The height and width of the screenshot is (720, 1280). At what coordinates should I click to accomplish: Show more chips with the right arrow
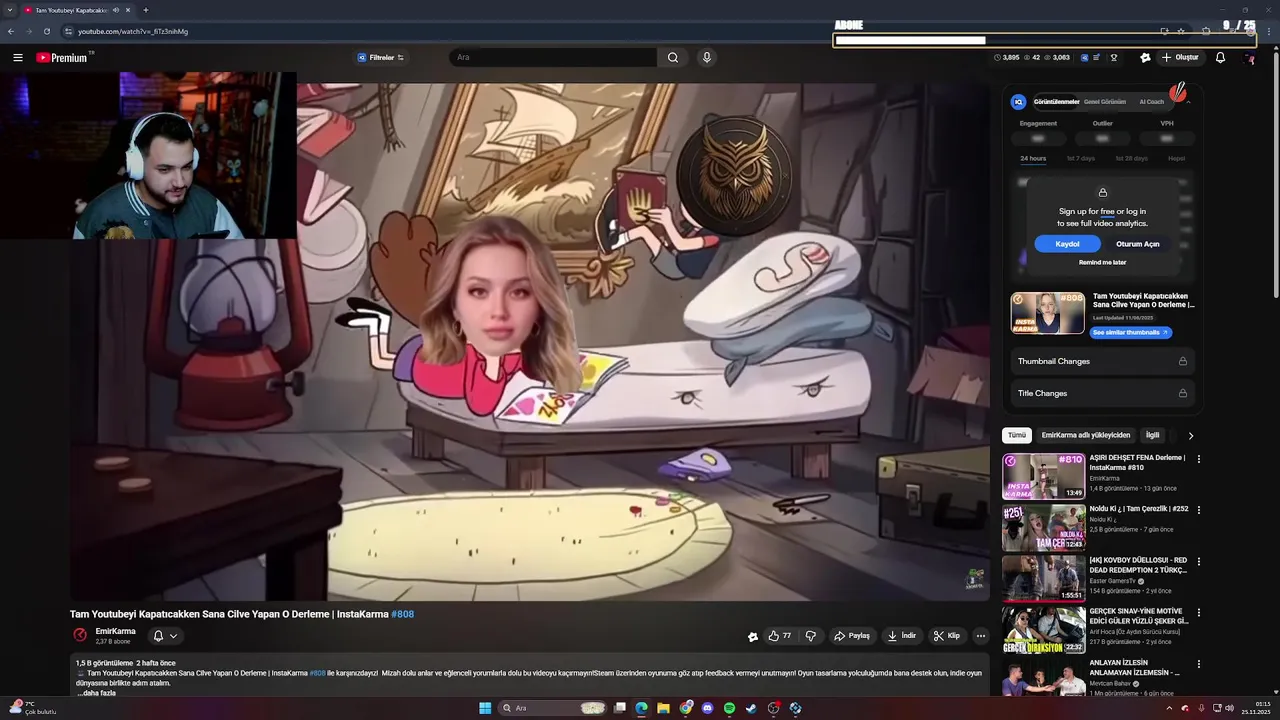1190,436
